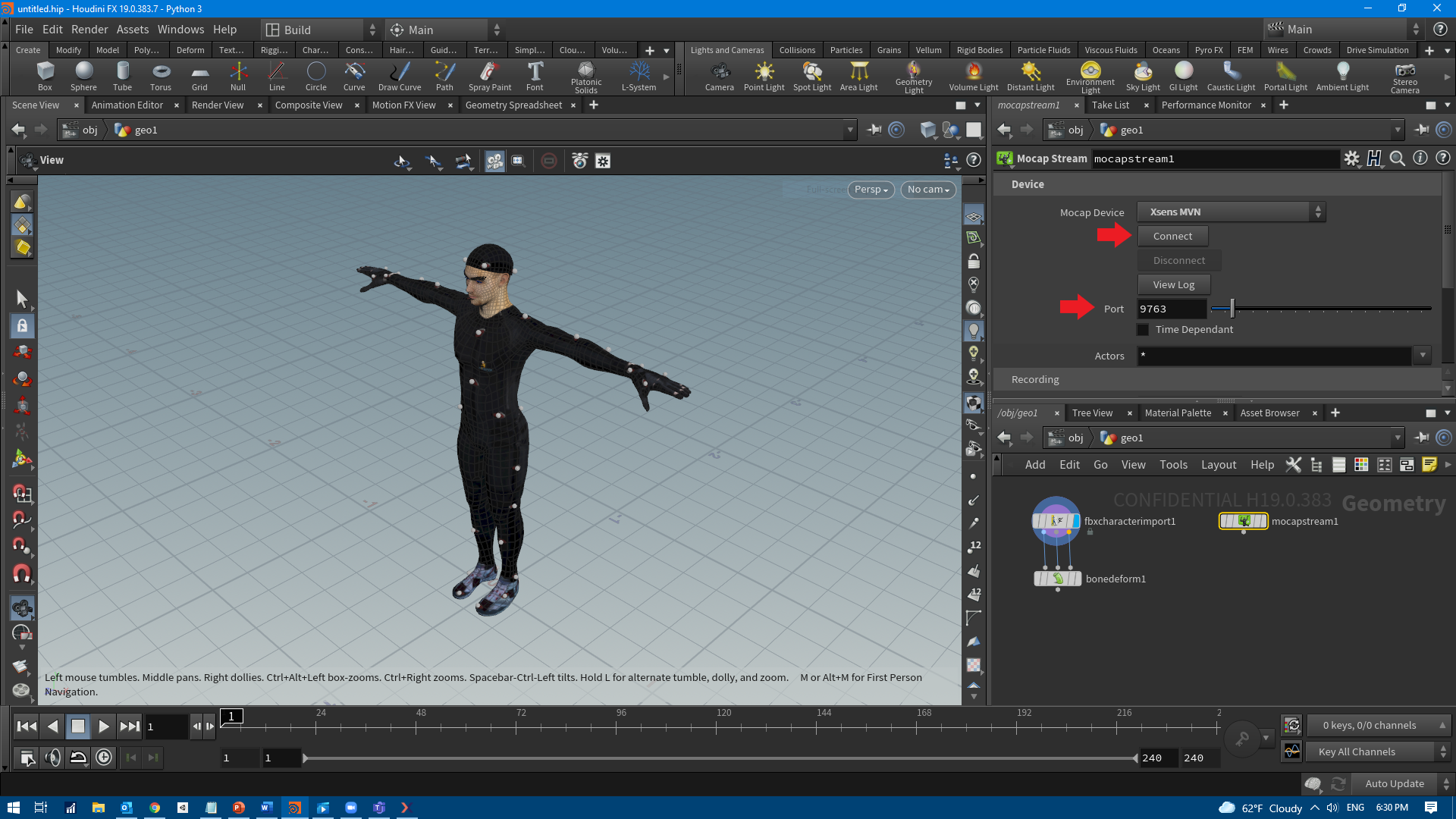Image resolution: width=1456 pixels, height=819 pixels.
Task: Select the Line shelf tool
Action: tap(277, 77)
